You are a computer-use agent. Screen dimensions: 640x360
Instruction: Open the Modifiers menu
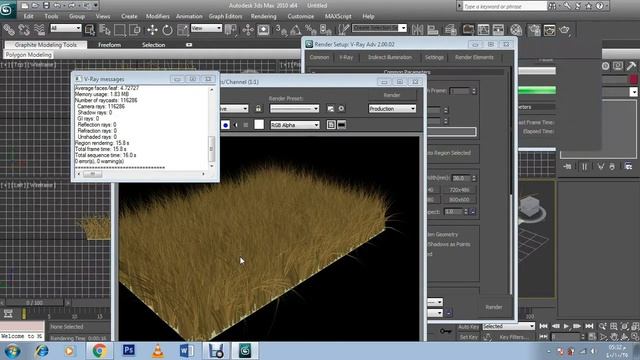click(x=158, y=16)
